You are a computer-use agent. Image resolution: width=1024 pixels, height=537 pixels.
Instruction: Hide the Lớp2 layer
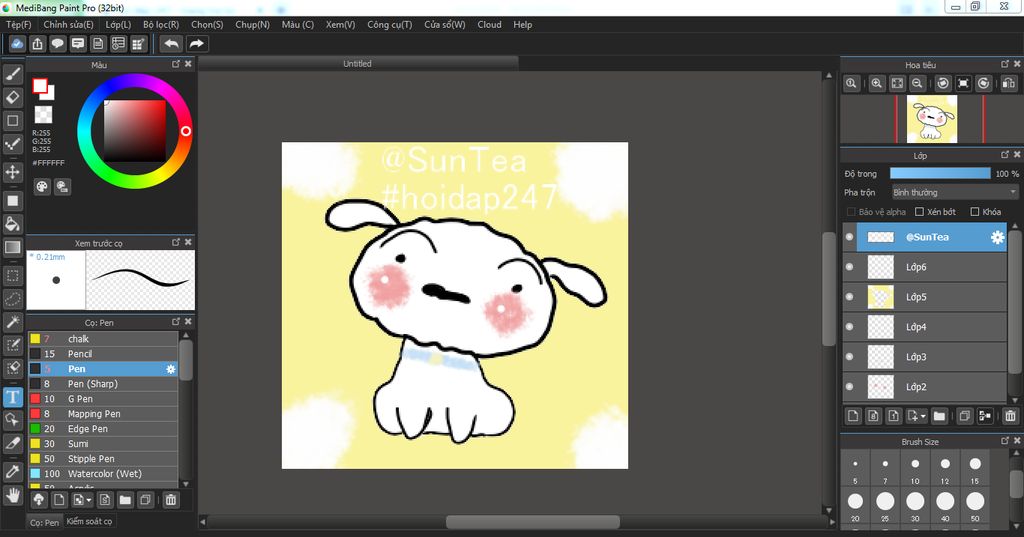click(x=850, y=387)
